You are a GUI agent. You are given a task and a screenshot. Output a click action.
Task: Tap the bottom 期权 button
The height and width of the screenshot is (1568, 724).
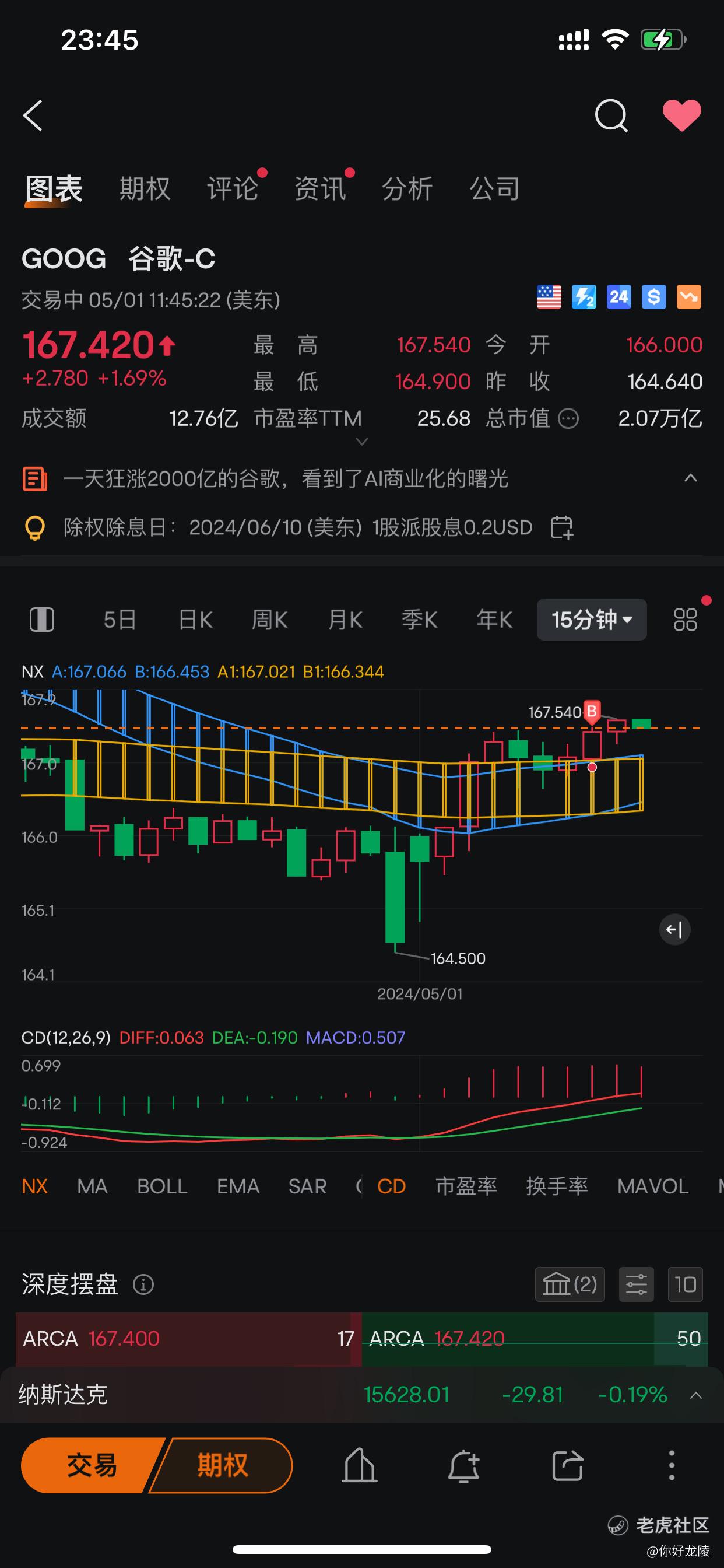point(222,1465)
